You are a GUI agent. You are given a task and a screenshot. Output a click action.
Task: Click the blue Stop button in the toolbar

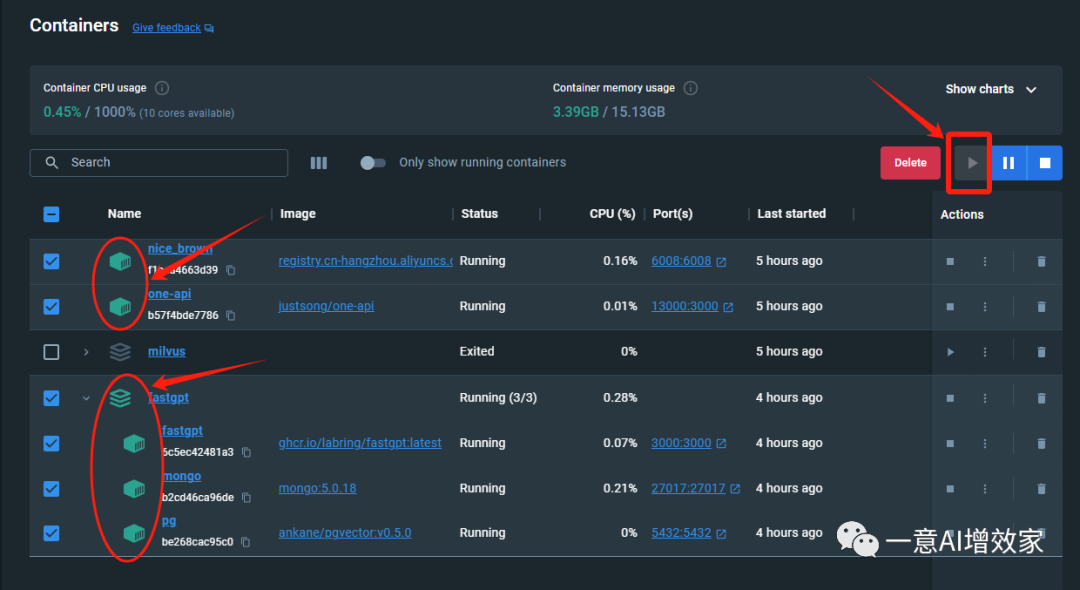1045,163
